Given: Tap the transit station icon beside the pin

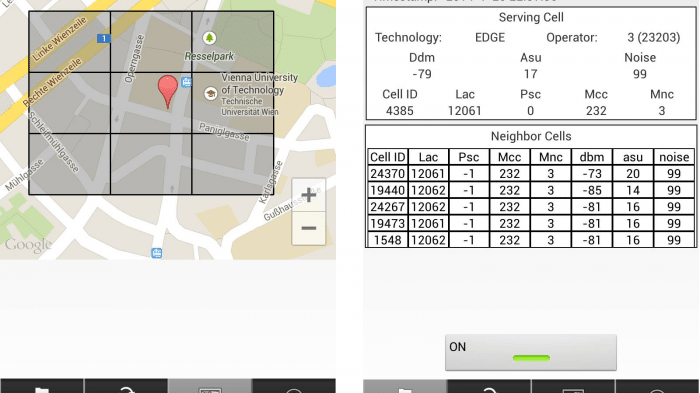Looking at the screenshot, I should click(x=187, y=82).
